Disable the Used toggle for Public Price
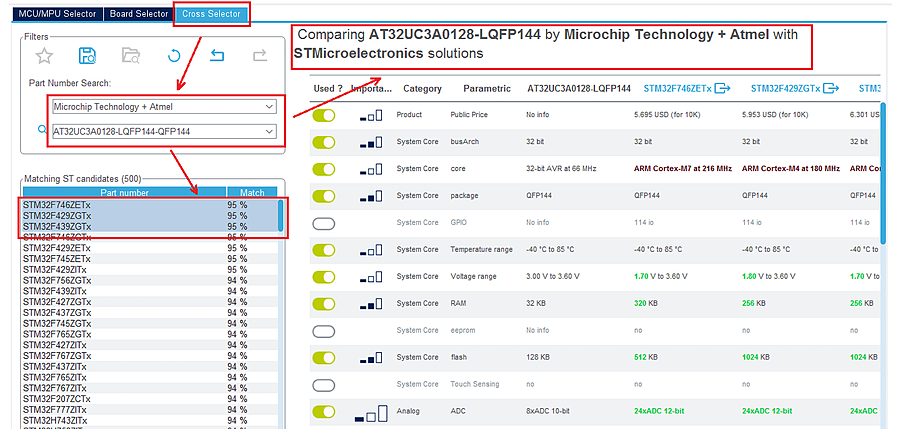 click(x=324, y=115)
